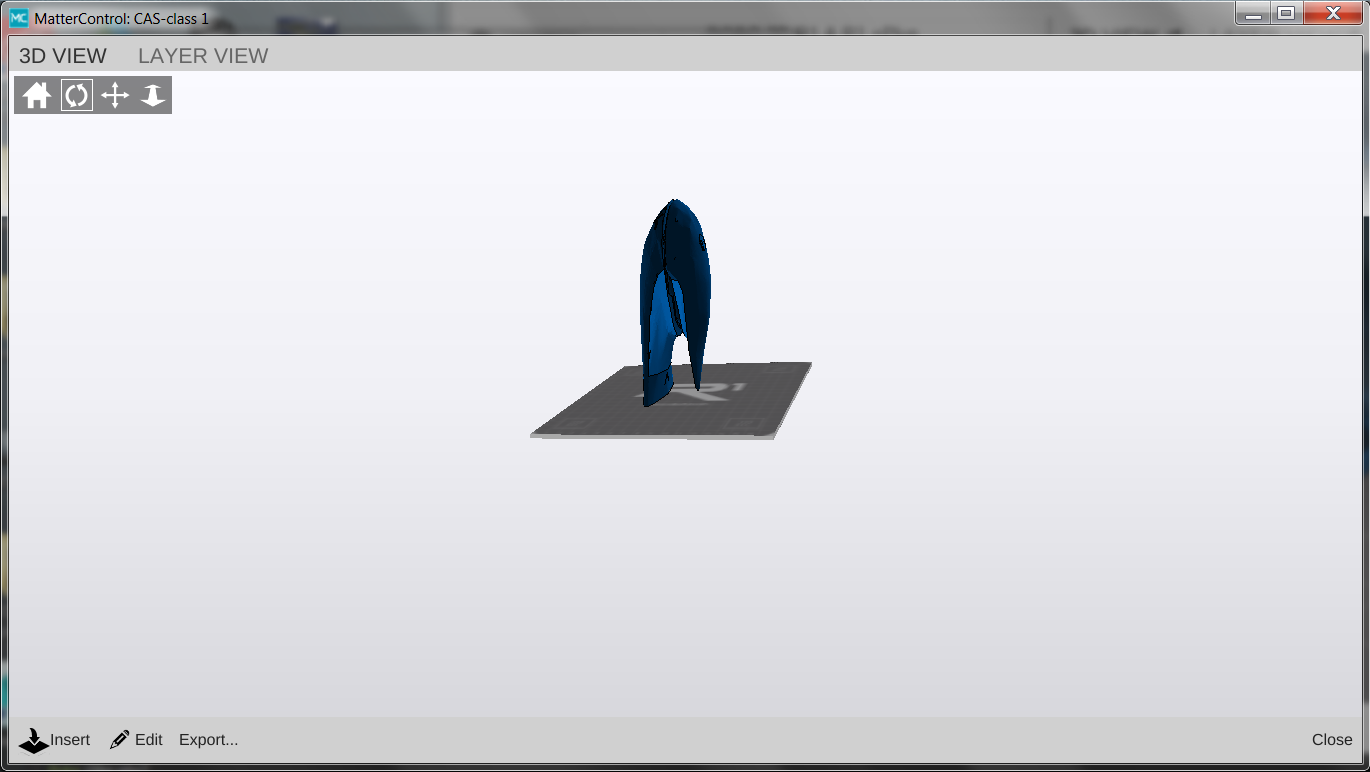Open the Export... dialog

click(208, 740)
